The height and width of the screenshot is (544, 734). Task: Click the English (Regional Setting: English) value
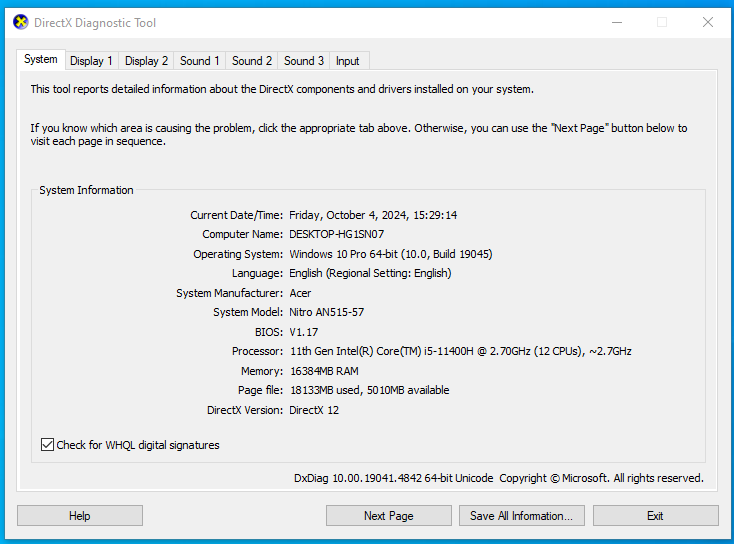pos(370,273)
